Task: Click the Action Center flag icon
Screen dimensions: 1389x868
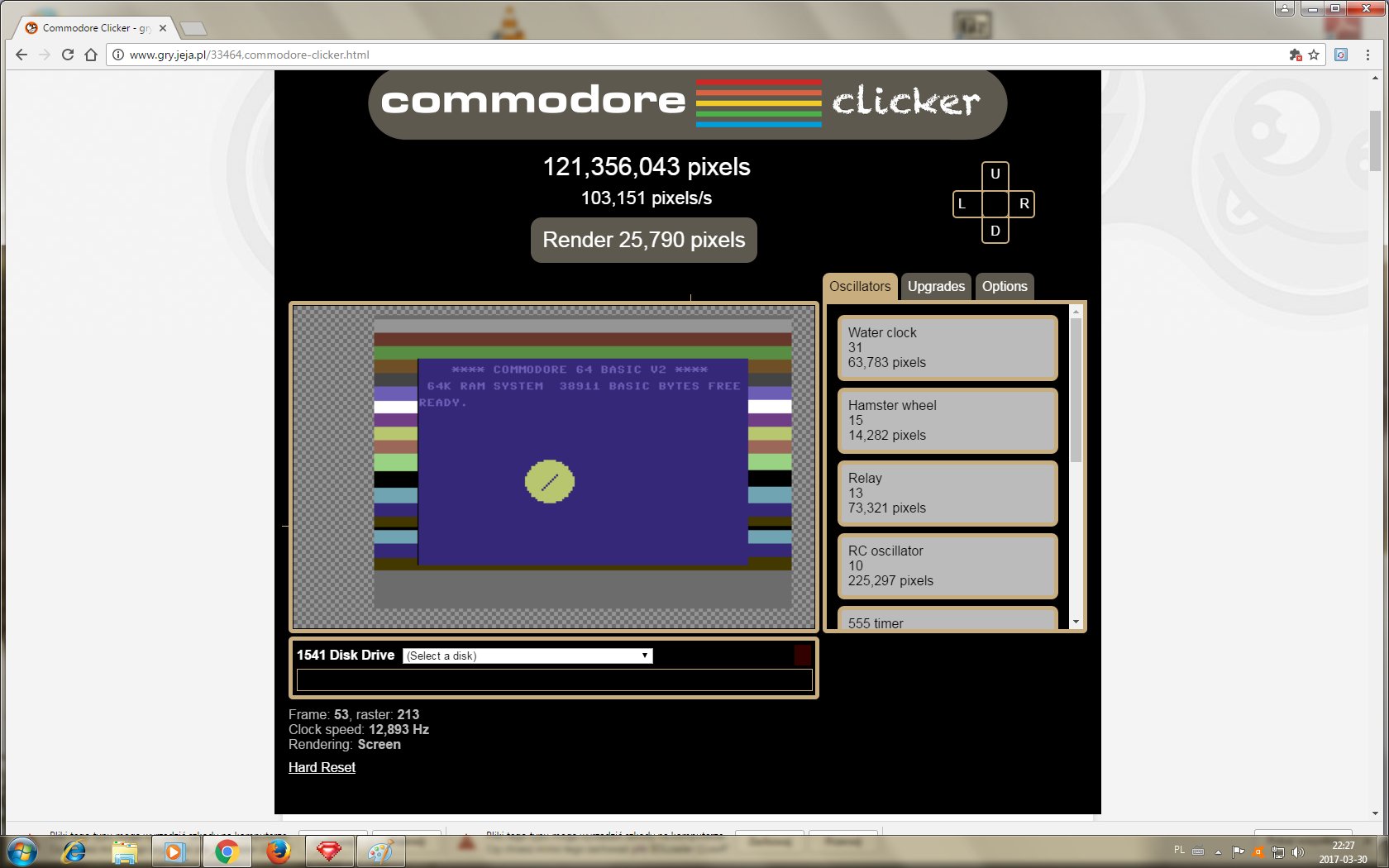Action: click(x=1238, y=851)
